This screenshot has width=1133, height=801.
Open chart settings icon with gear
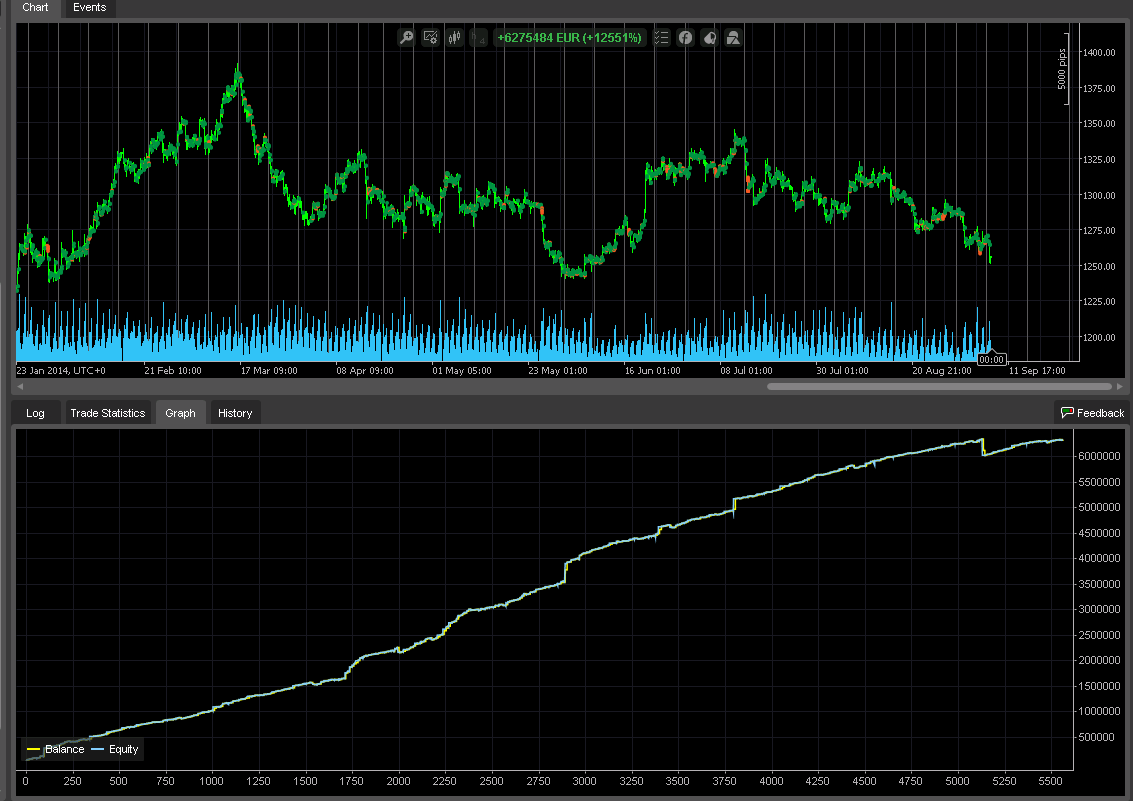coord(431,38)
